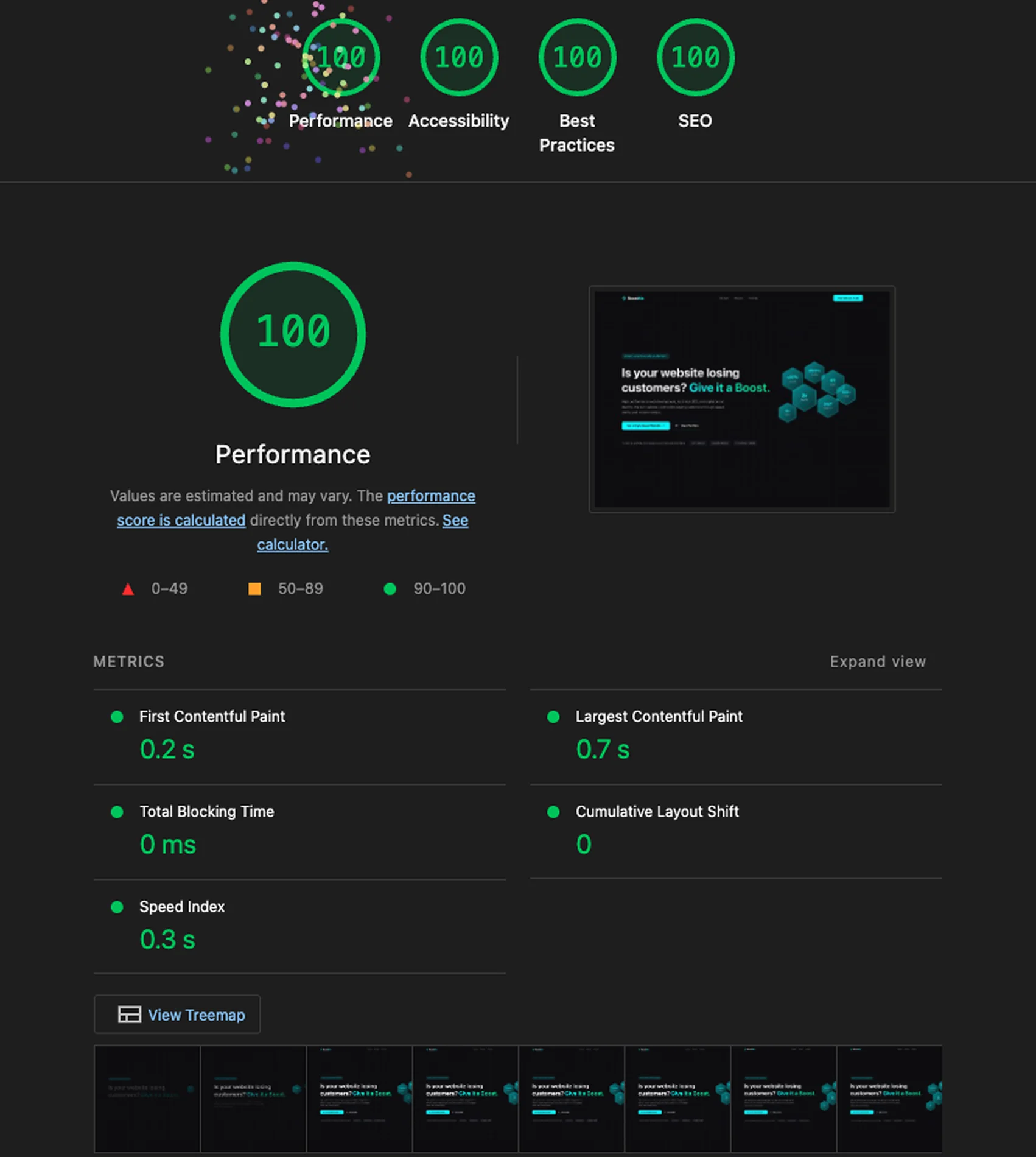Click the Best Practices 100 gauge
1036x1157 pixels.
coord(577,57)
